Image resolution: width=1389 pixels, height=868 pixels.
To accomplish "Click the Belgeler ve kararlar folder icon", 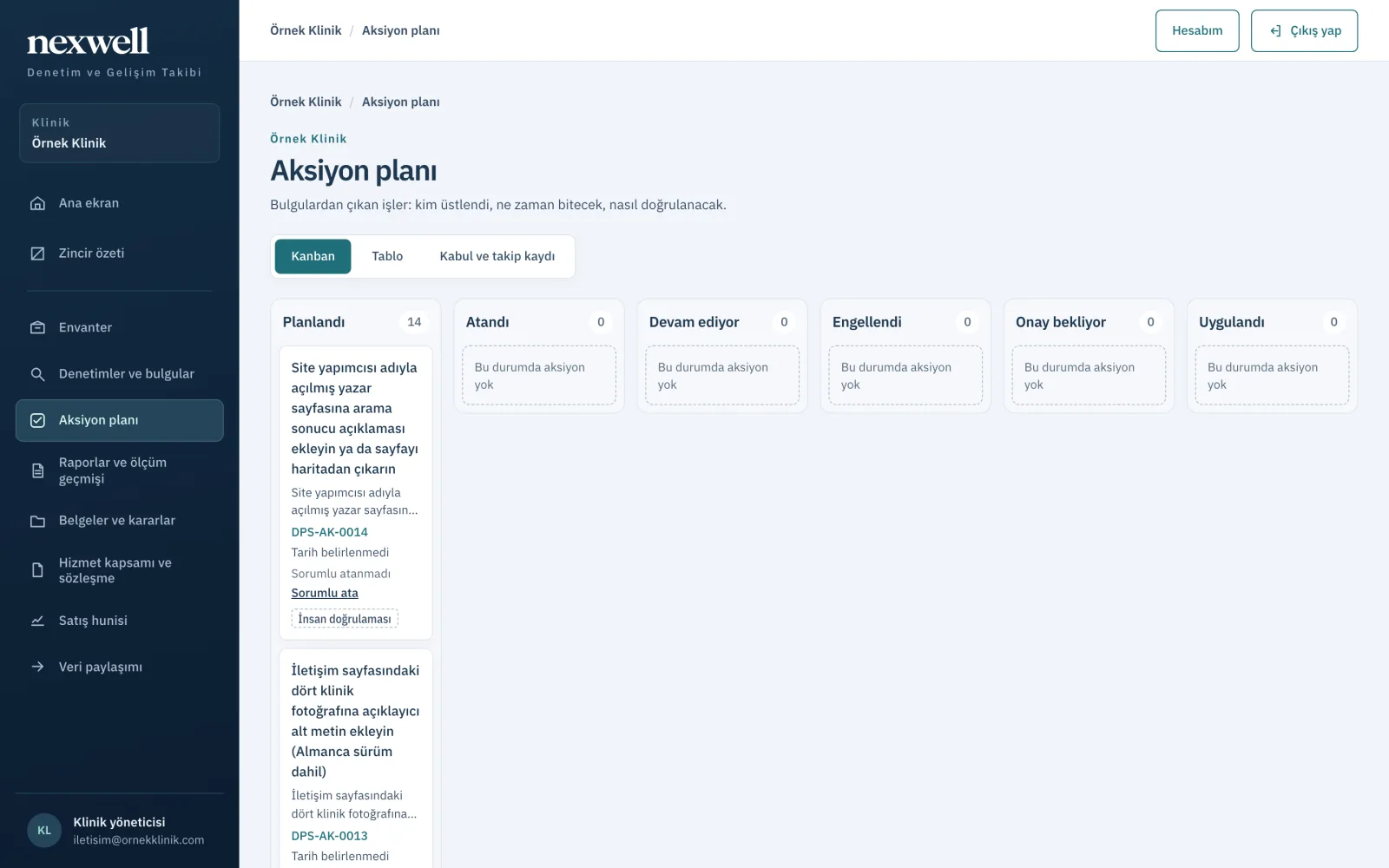I will point(37,521).
